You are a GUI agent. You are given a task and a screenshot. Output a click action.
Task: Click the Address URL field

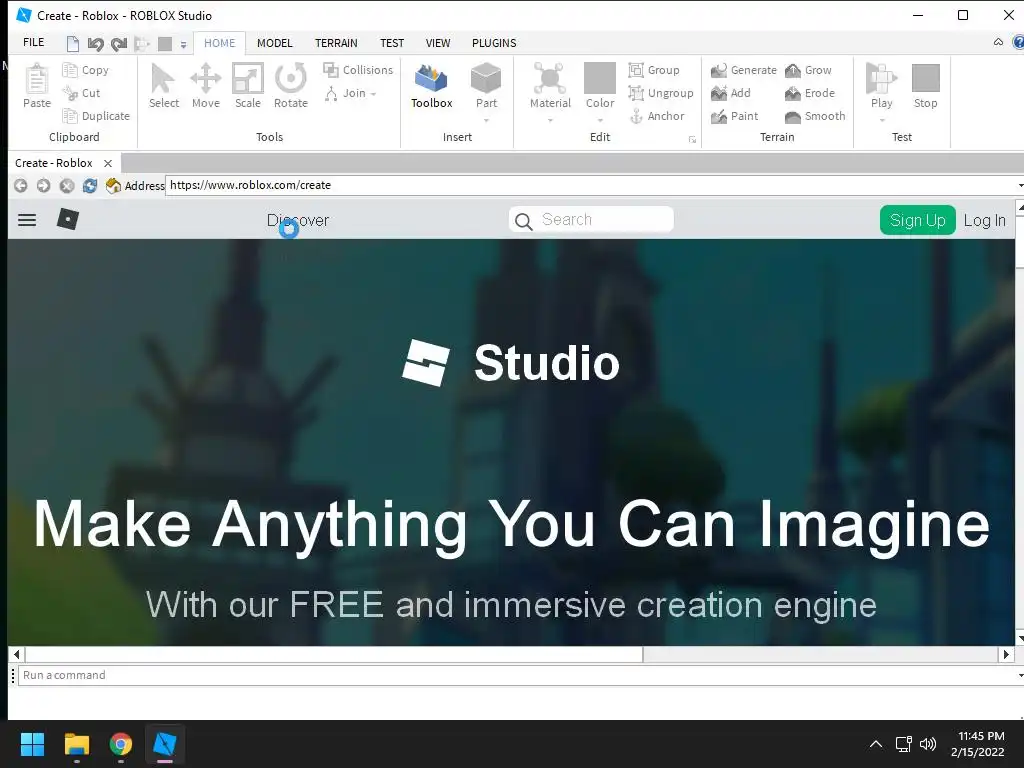593,185
